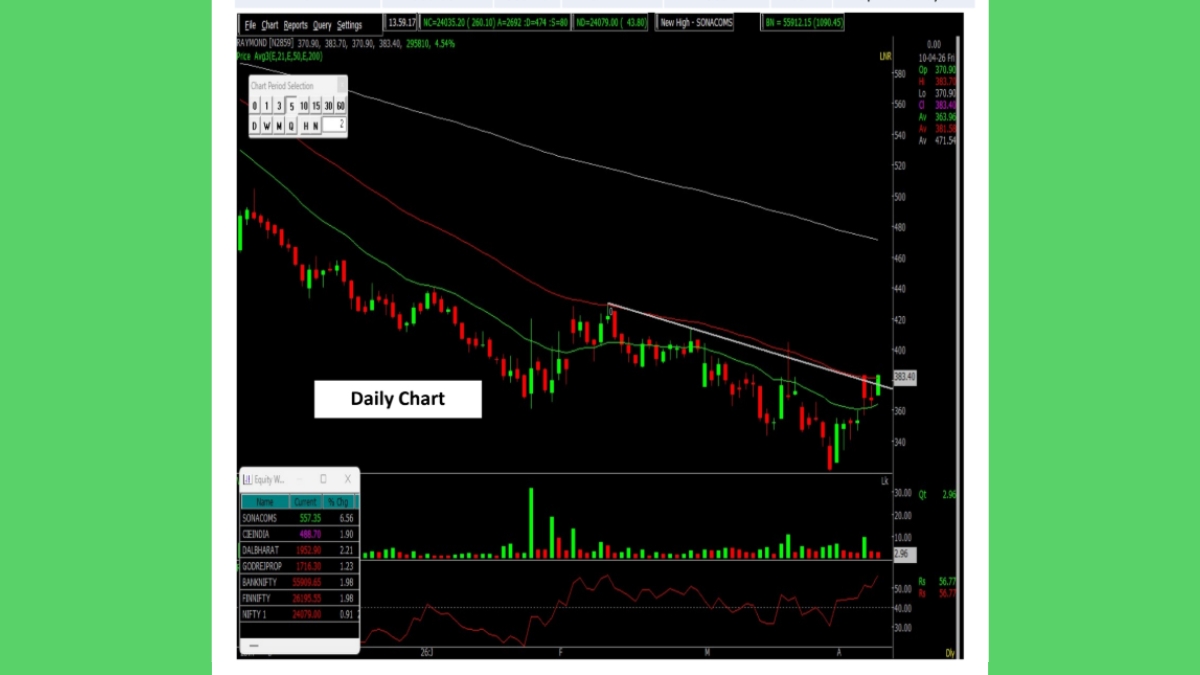Image resolution: width=1200 pixels, height=675 pixels.
Task: Sort watchlist by Name column header
Action: coord(265,502)
